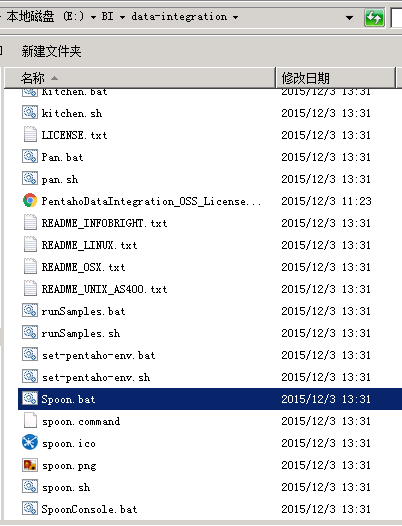Click the spoon.command blank file icon
Screen dimensions: 402x526
coord(30,421)
